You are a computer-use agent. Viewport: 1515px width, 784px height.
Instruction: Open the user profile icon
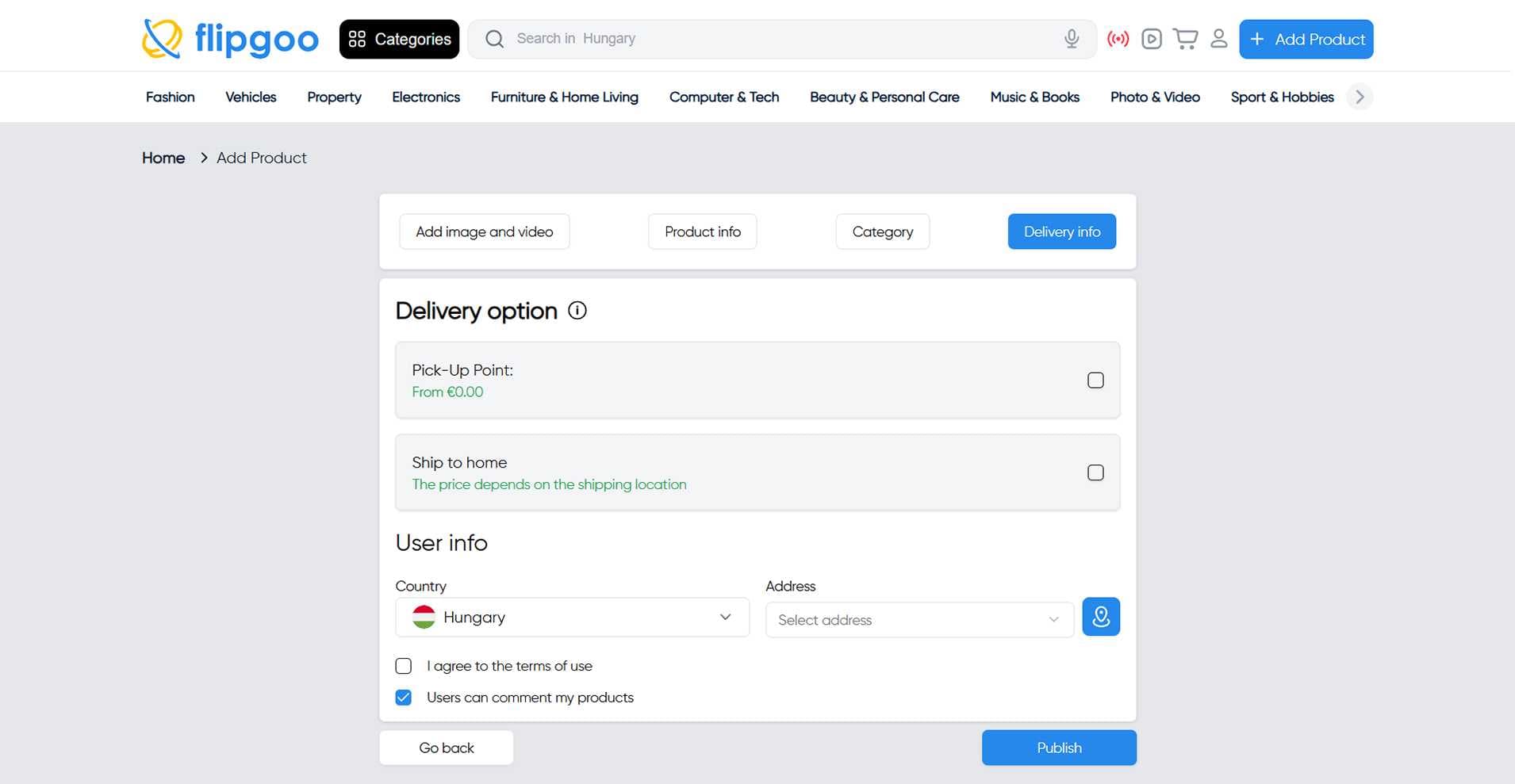click(1218, 39)
